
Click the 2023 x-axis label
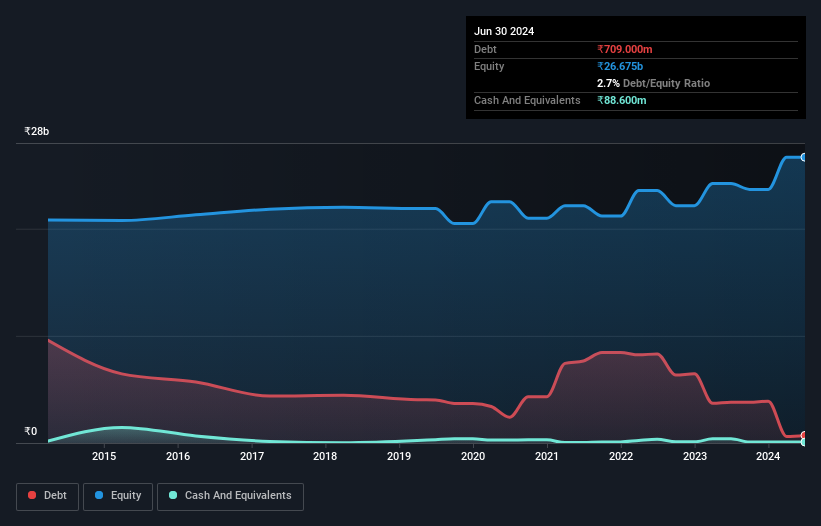tap(695, 456)
